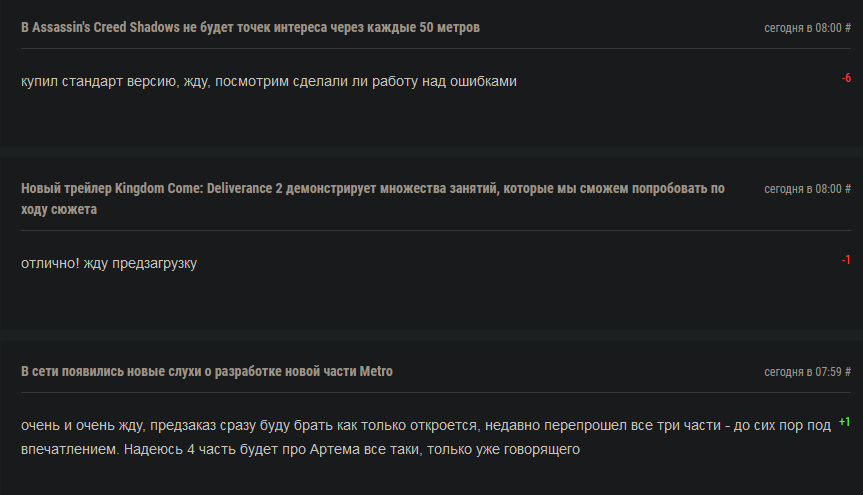
Task: Click the comment line mentioning Артема
Action: click(301, 449)
